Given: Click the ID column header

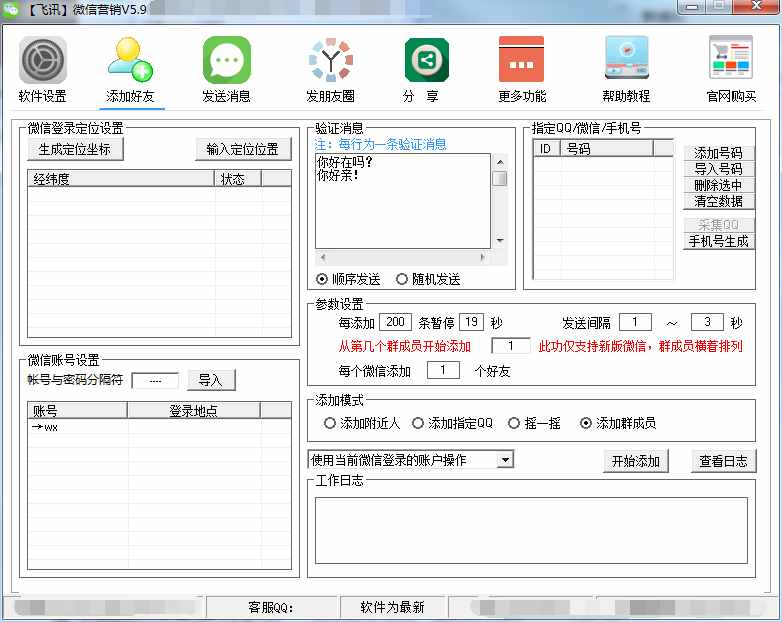Looking at the screenshot, I should click(547, 148).
